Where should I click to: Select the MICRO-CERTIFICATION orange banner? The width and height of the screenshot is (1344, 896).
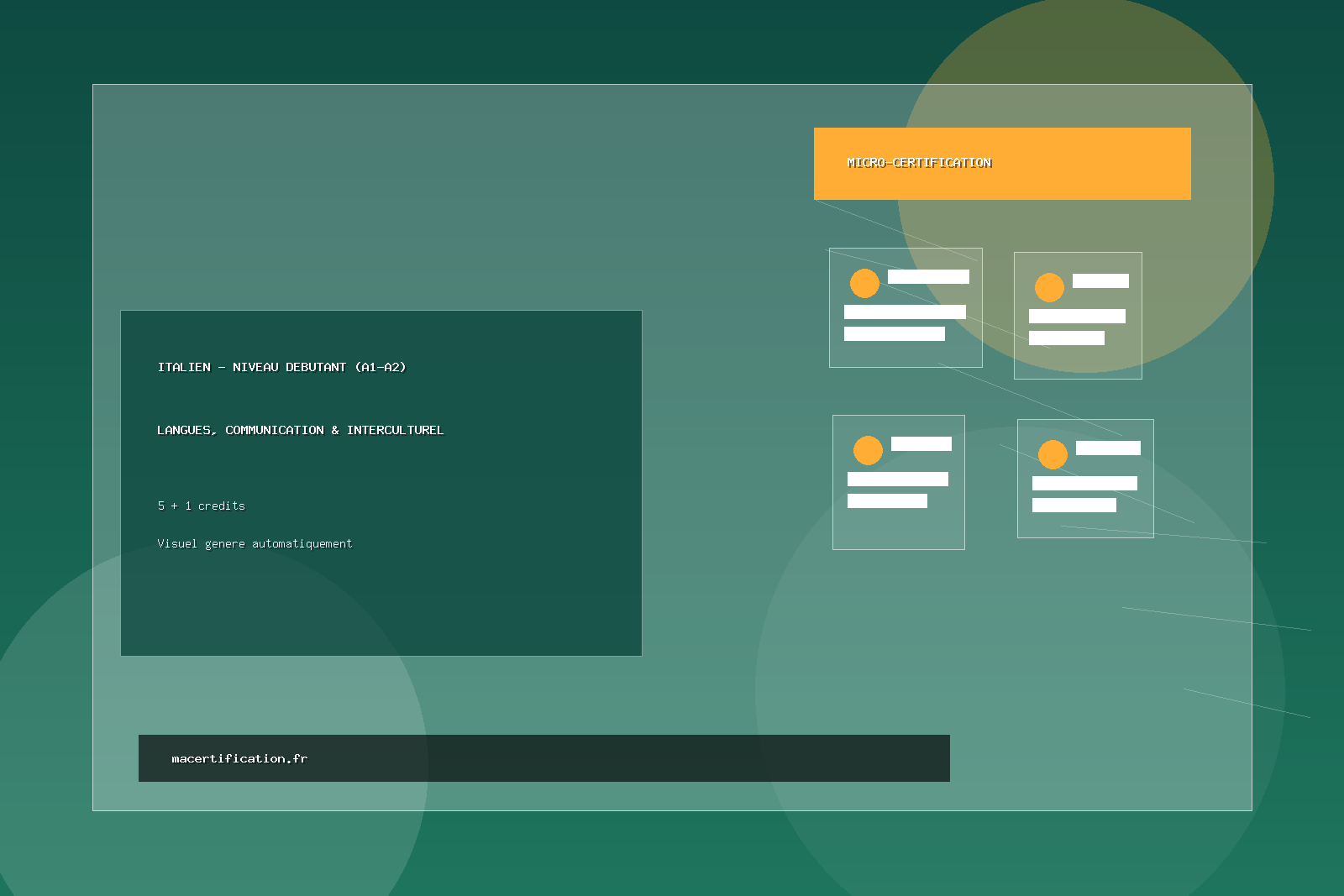click(1001, 164)
